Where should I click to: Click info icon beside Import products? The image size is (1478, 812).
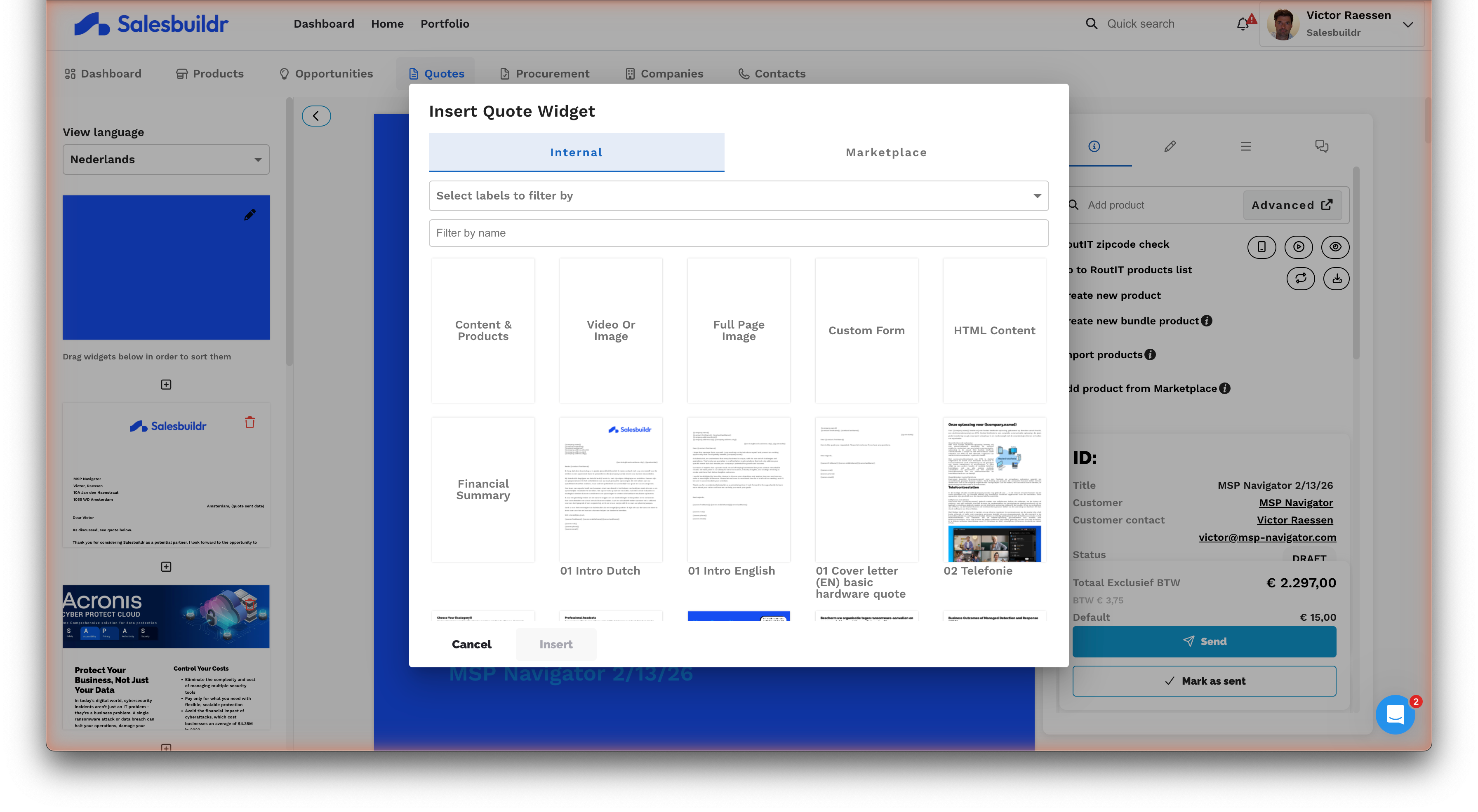tap(1150, 354)
